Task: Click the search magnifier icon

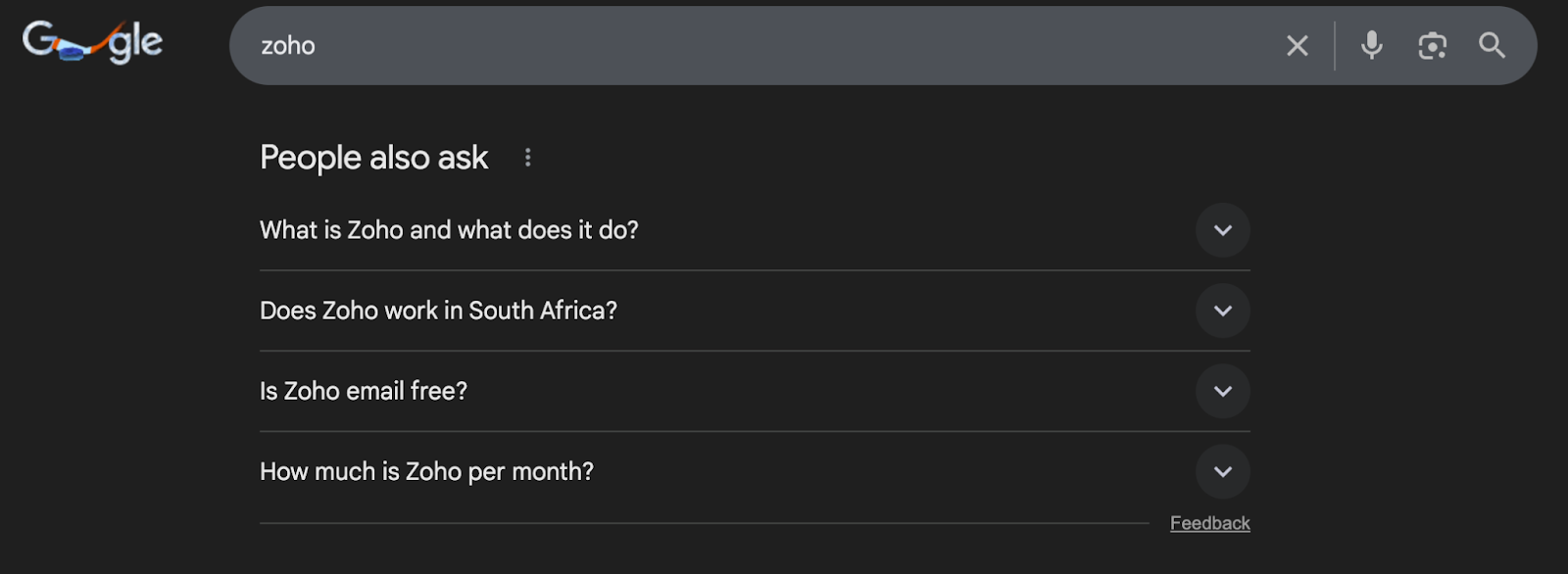Action: click(x=1492, y=45)
